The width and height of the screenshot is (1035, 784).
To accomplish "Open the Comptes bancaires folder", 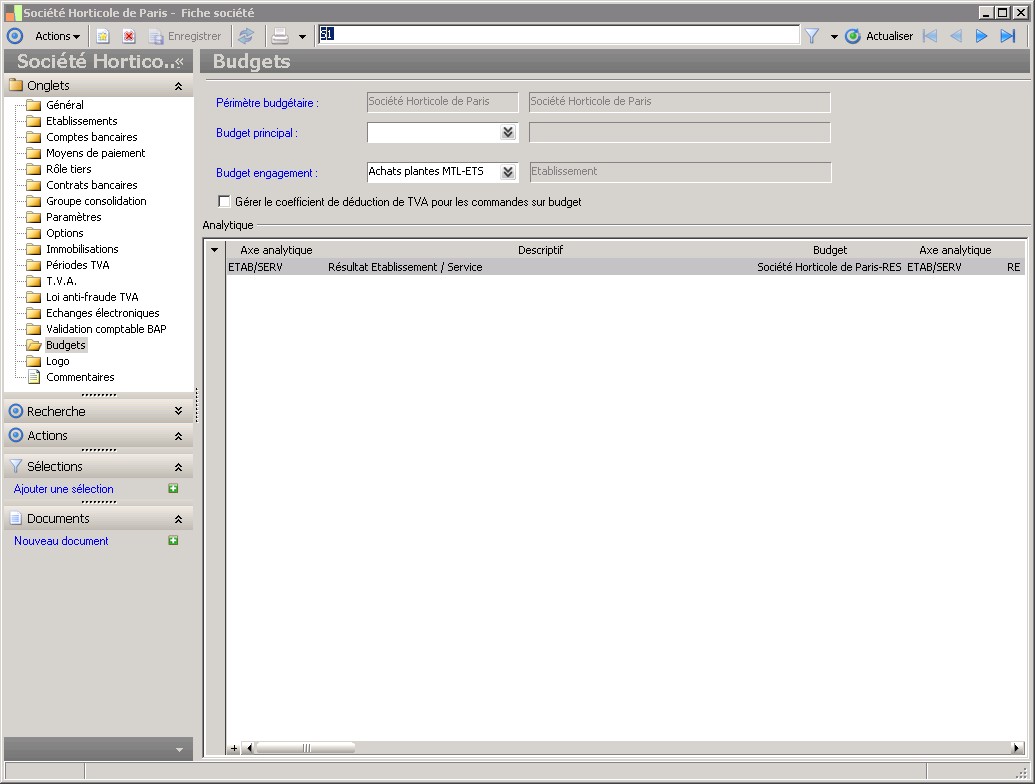I will click(92, 137).
